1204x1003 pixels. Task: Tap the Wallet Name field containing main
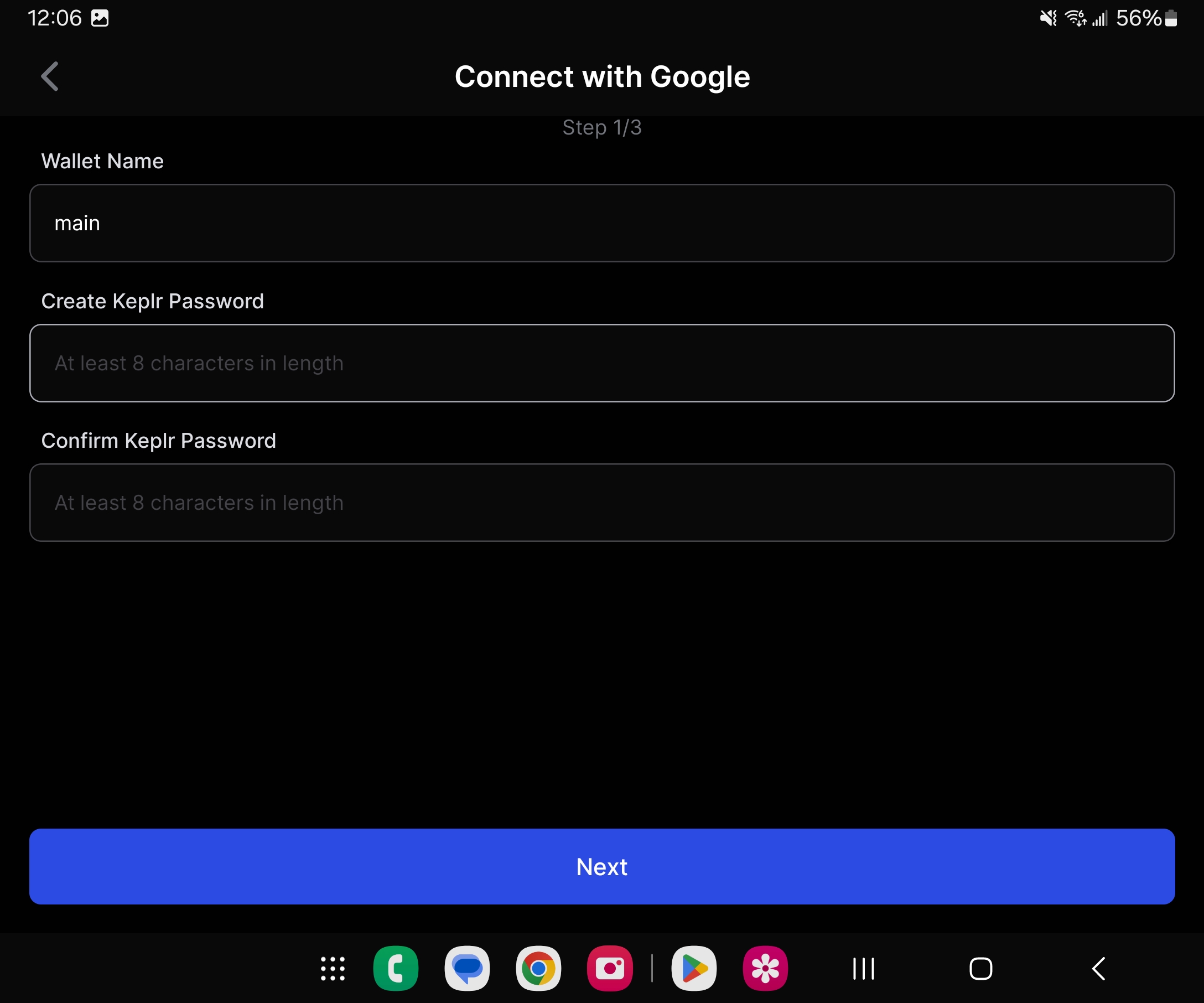pos(601,223)
